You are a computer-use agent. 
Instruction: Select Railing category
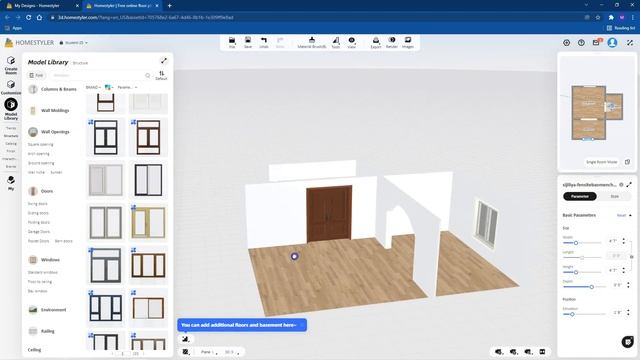[41, 331]
